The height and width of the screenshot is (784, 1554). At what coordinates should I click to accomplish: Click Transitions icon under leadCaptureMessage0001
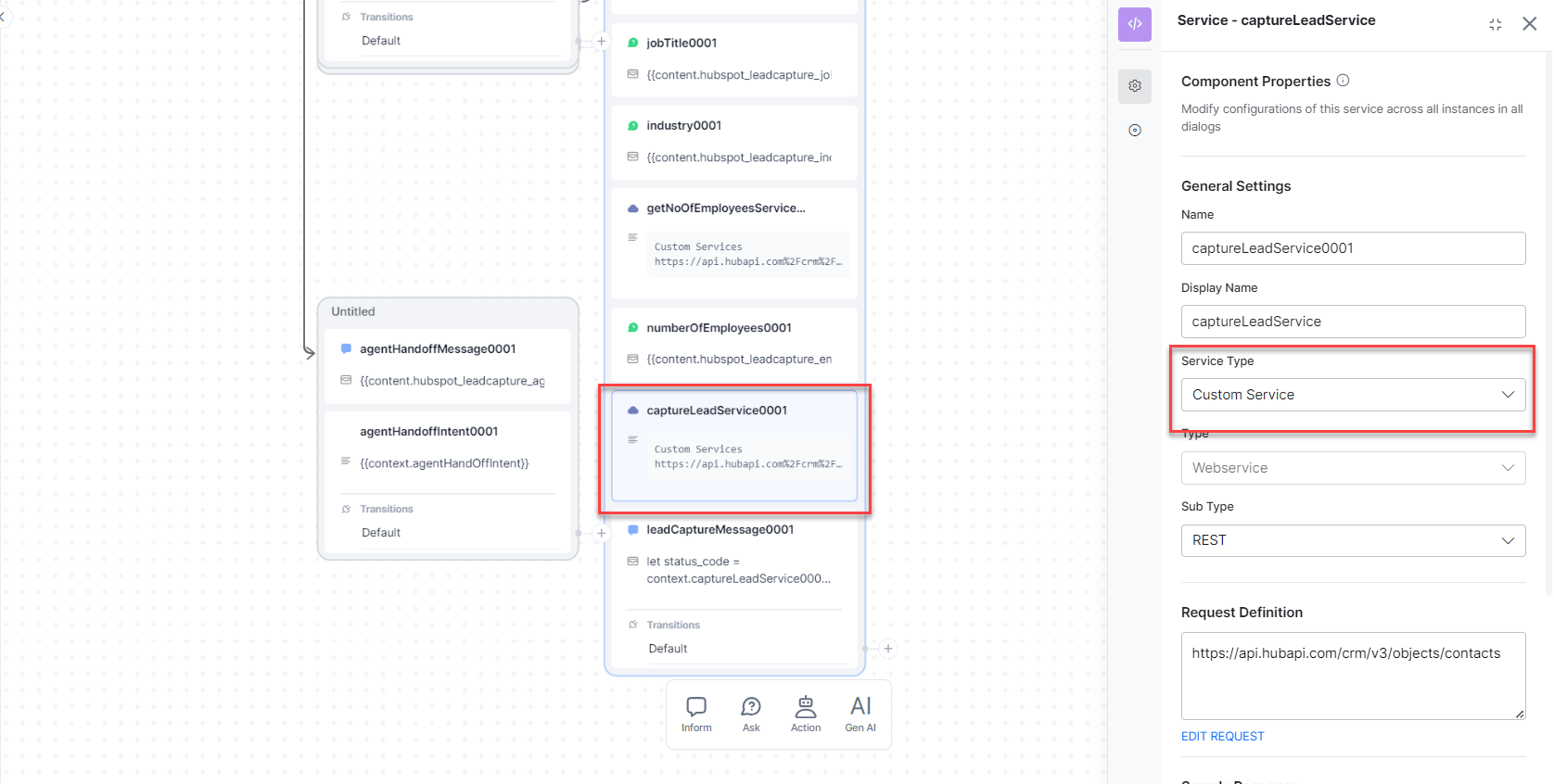point(633,625)
